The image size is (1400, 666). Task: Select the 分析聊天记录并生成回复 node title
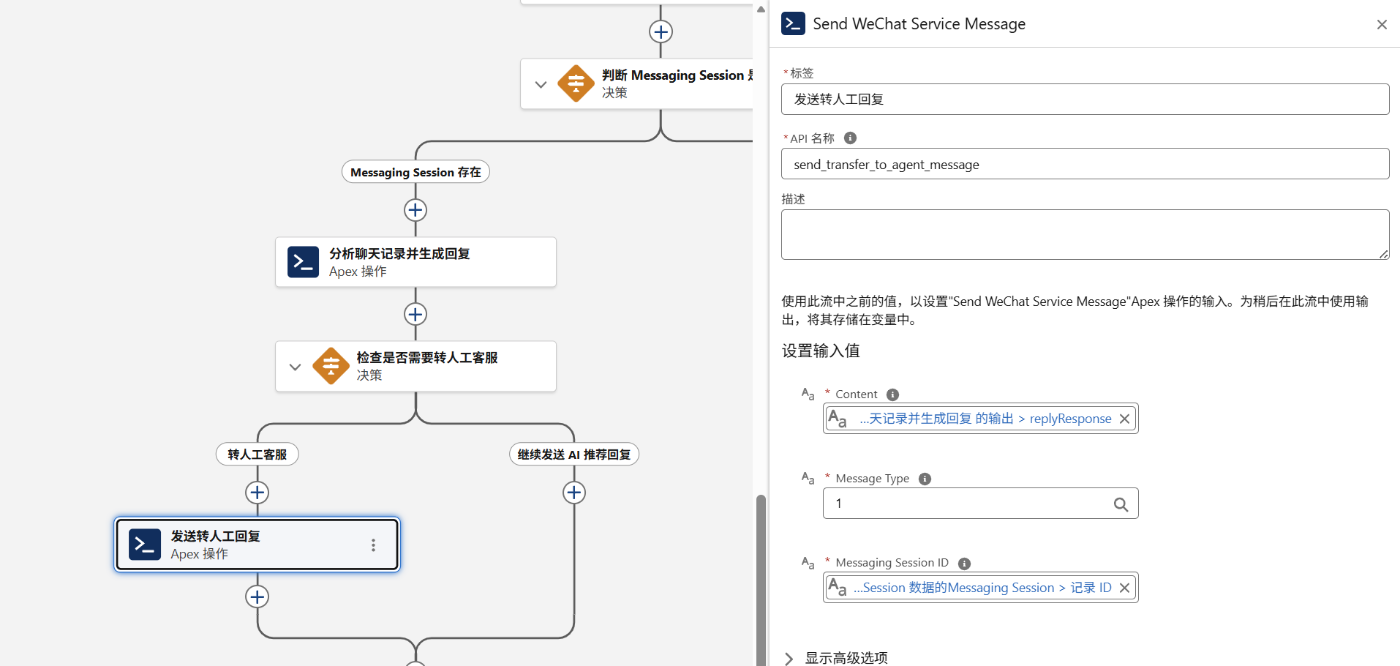pos(399,253)
